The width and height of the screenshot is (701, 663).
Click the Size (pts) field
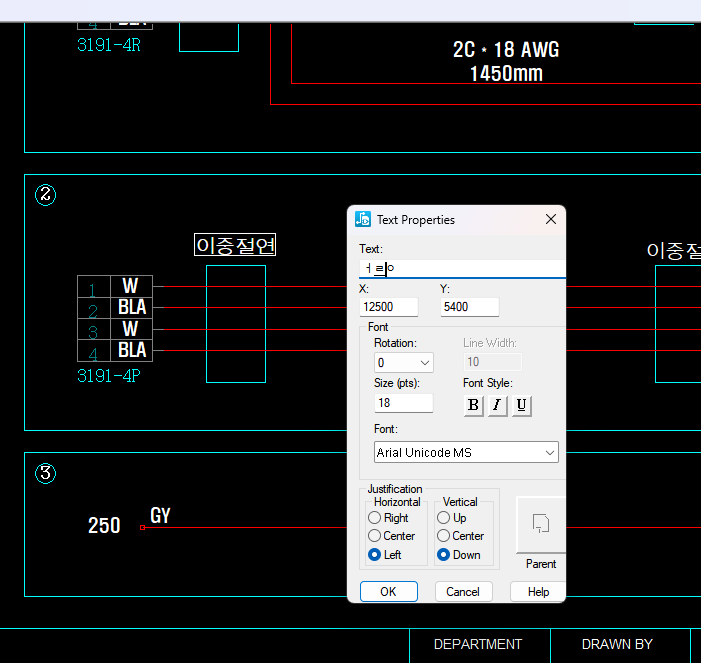point(403,403)
